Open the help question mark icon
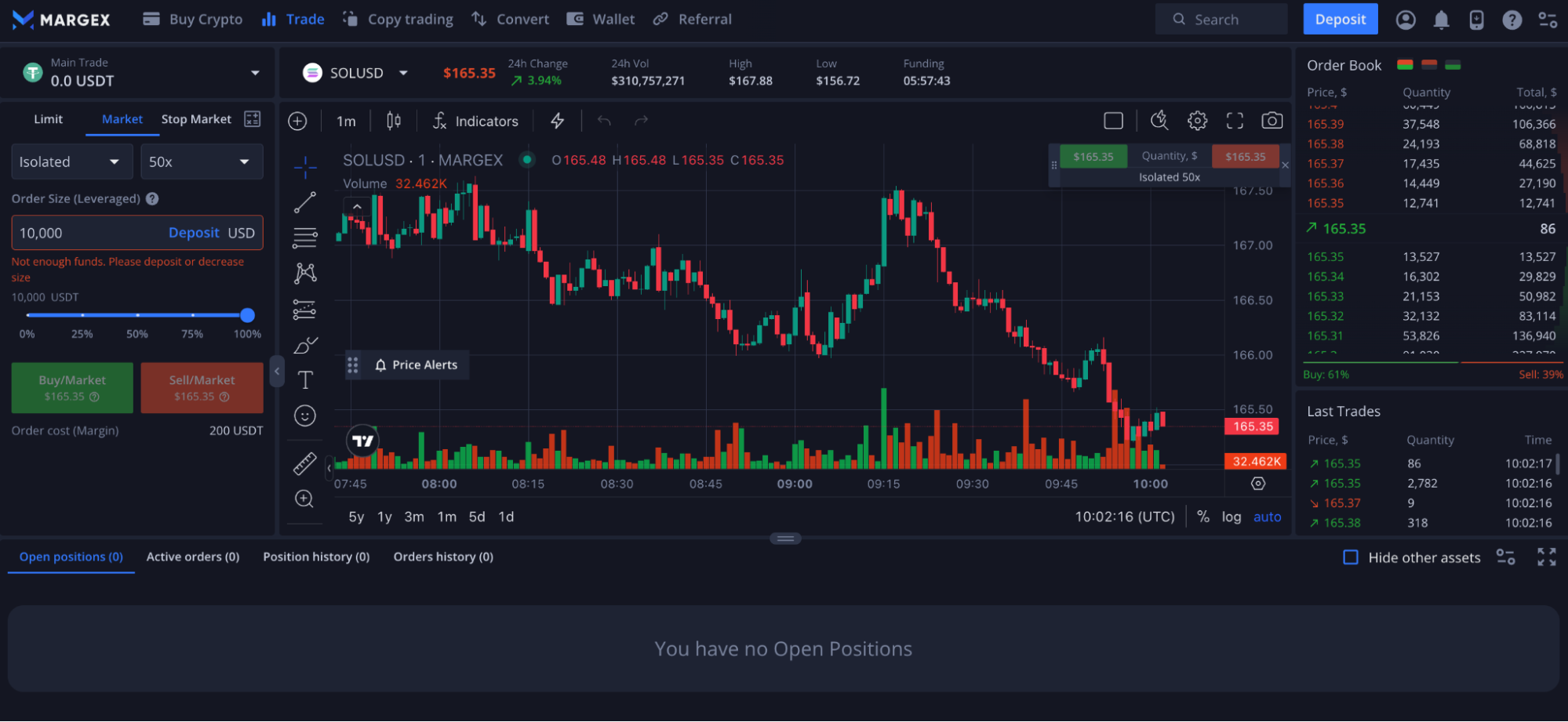Image resolution: width=1568 pixels, height=722 pixels. point(1512,20)
